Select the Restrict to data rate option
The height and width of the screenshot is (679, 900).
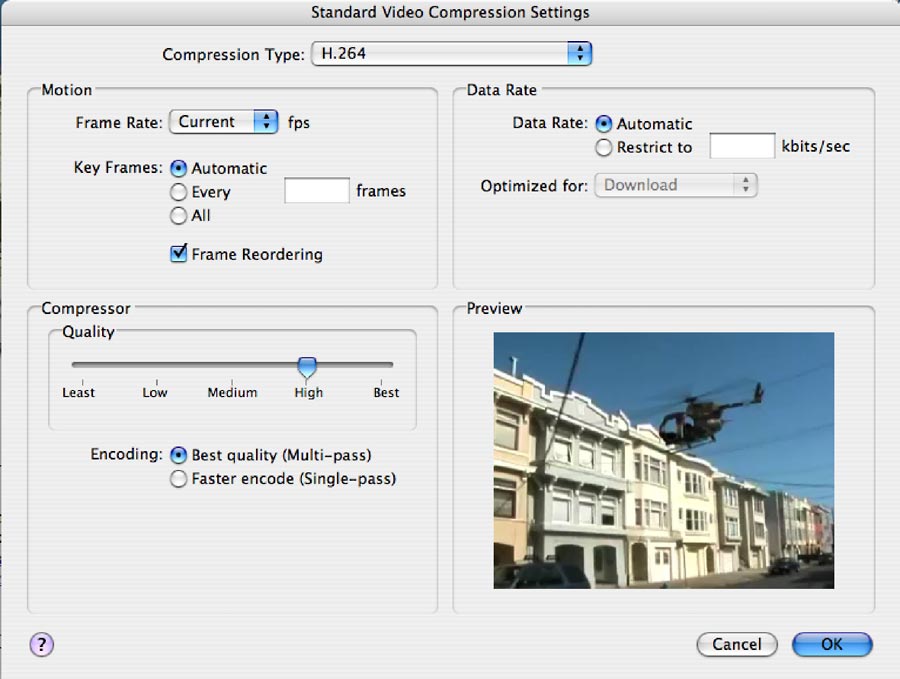click(x=604, y=147)
